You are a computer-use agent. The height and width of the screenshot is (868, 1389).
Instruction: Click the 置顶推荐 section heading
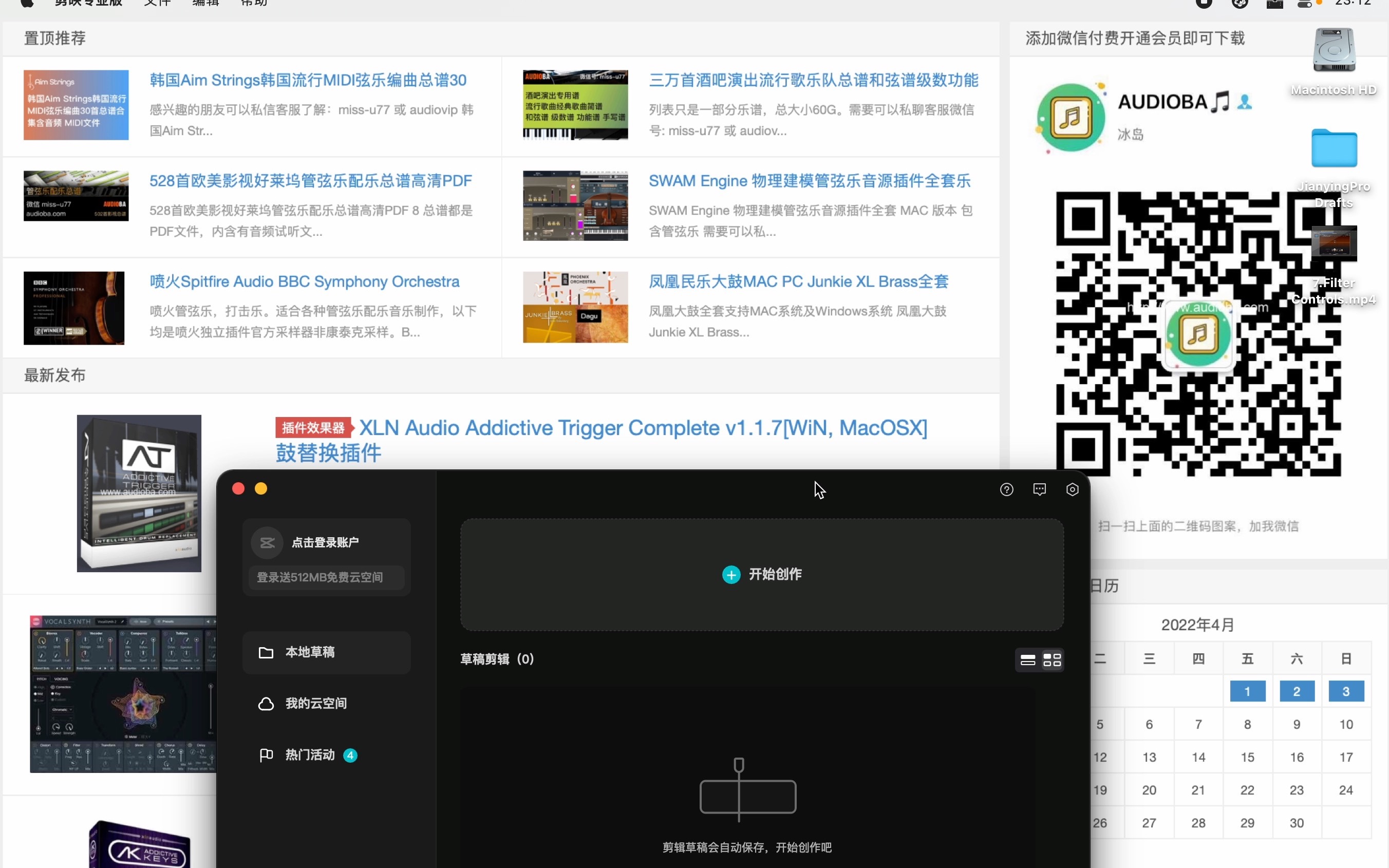click(54, 39)
